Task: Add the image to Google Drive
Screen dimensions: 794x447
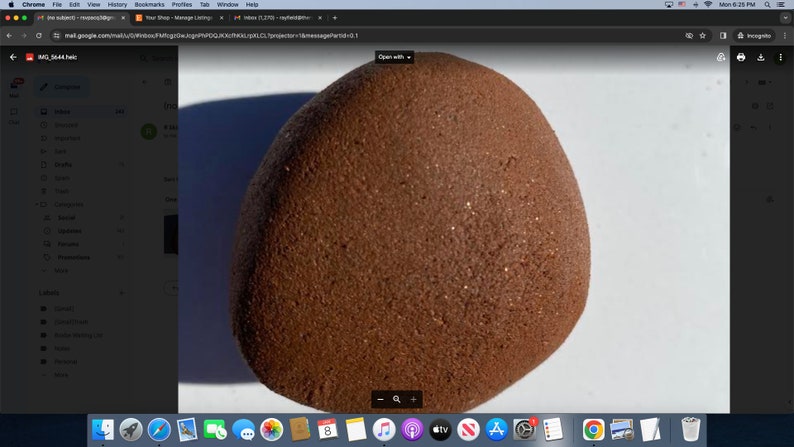Action: click(721, 57)
